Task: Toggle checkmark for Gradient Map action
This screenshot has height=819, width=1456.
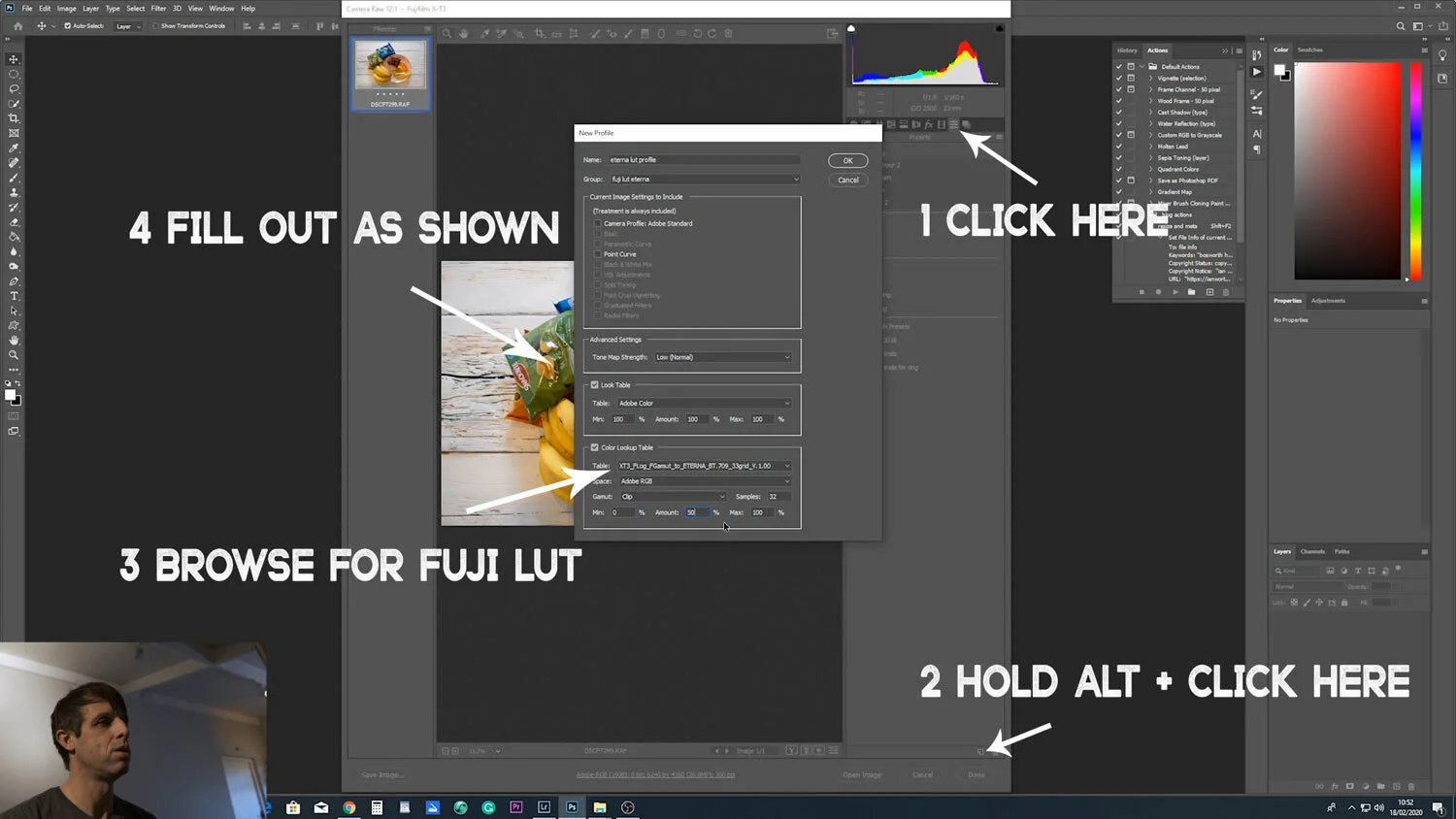Action: tap(1119, 192)
